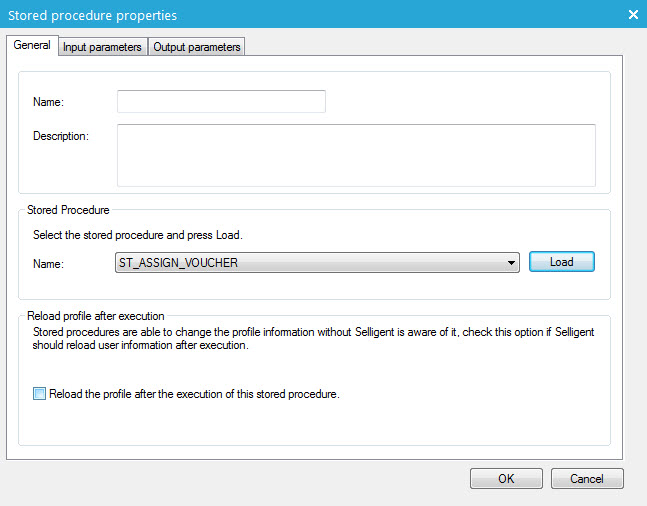Screen dimensions: 647x506
Task: Click the 'Select the stored procedure and press Load' text
Action: pos(138,236)
